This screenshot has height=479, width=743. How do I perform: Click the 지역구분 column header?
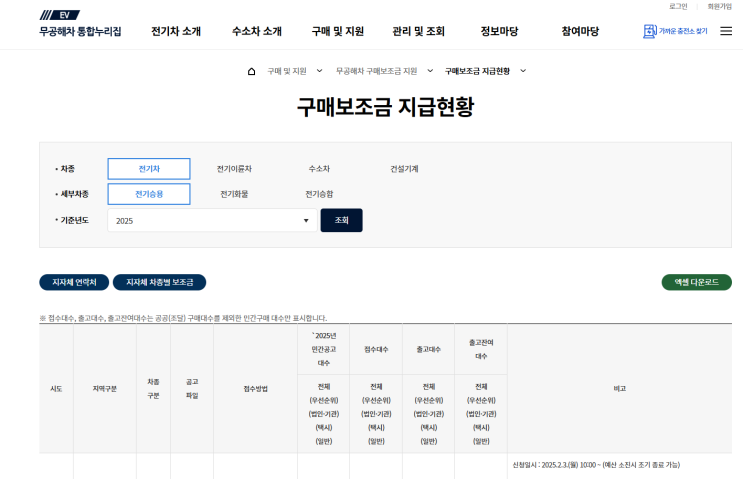click(x=105, y=389)
